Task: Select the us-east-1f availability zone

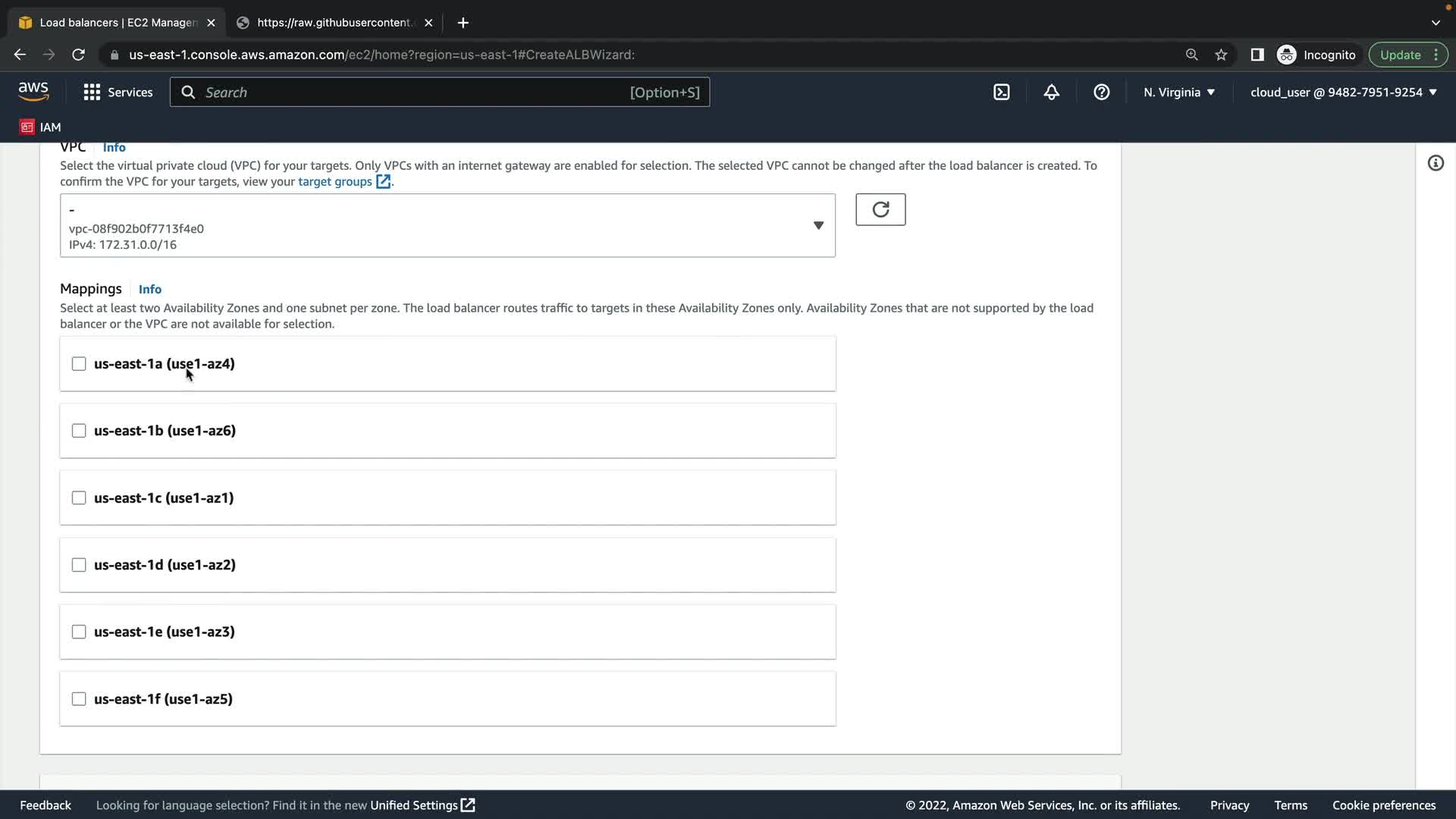Action: 79,699
